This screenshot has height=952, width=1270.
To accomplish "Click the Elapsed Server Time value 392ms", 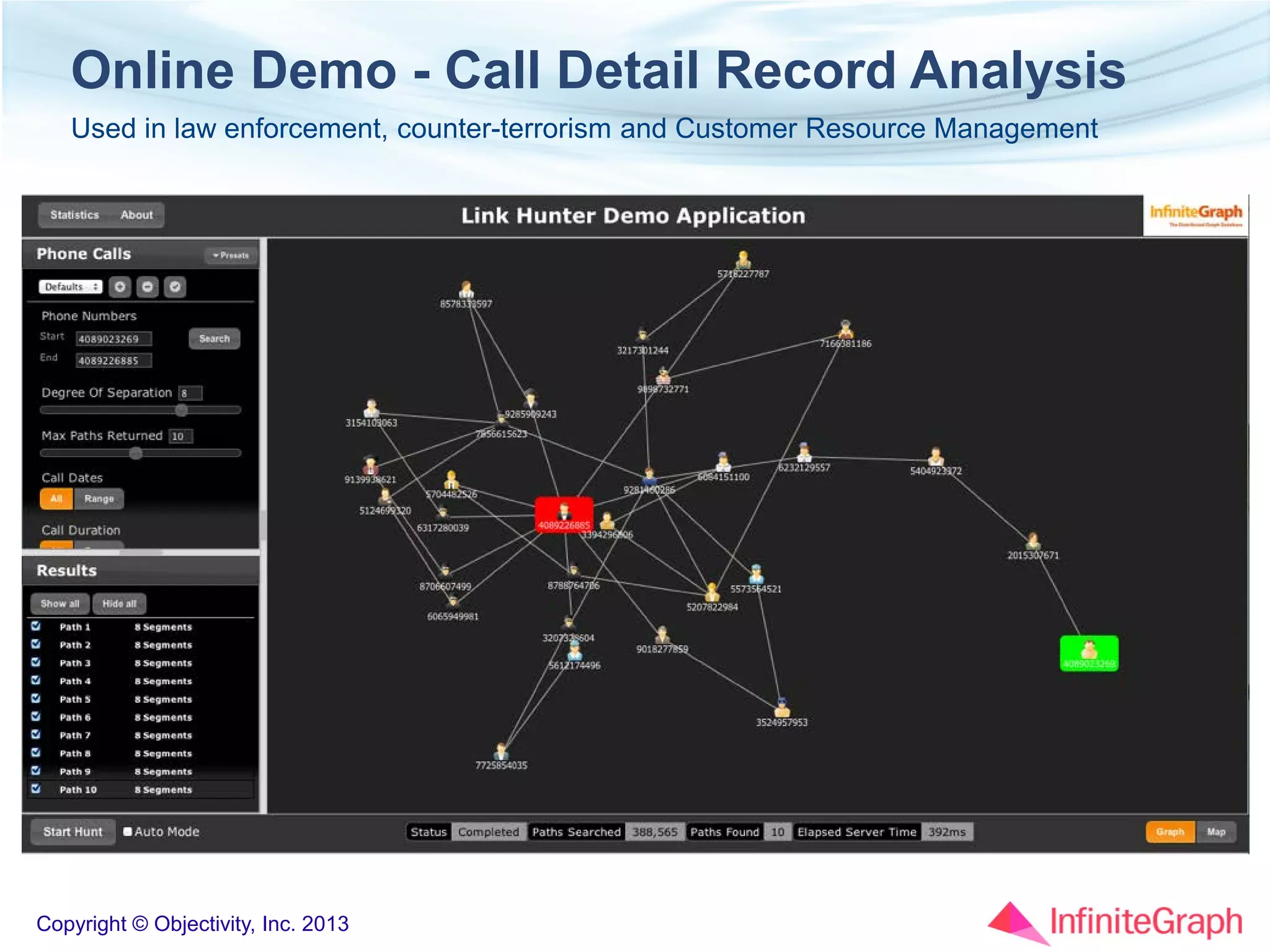I will (x=947, y=832).
